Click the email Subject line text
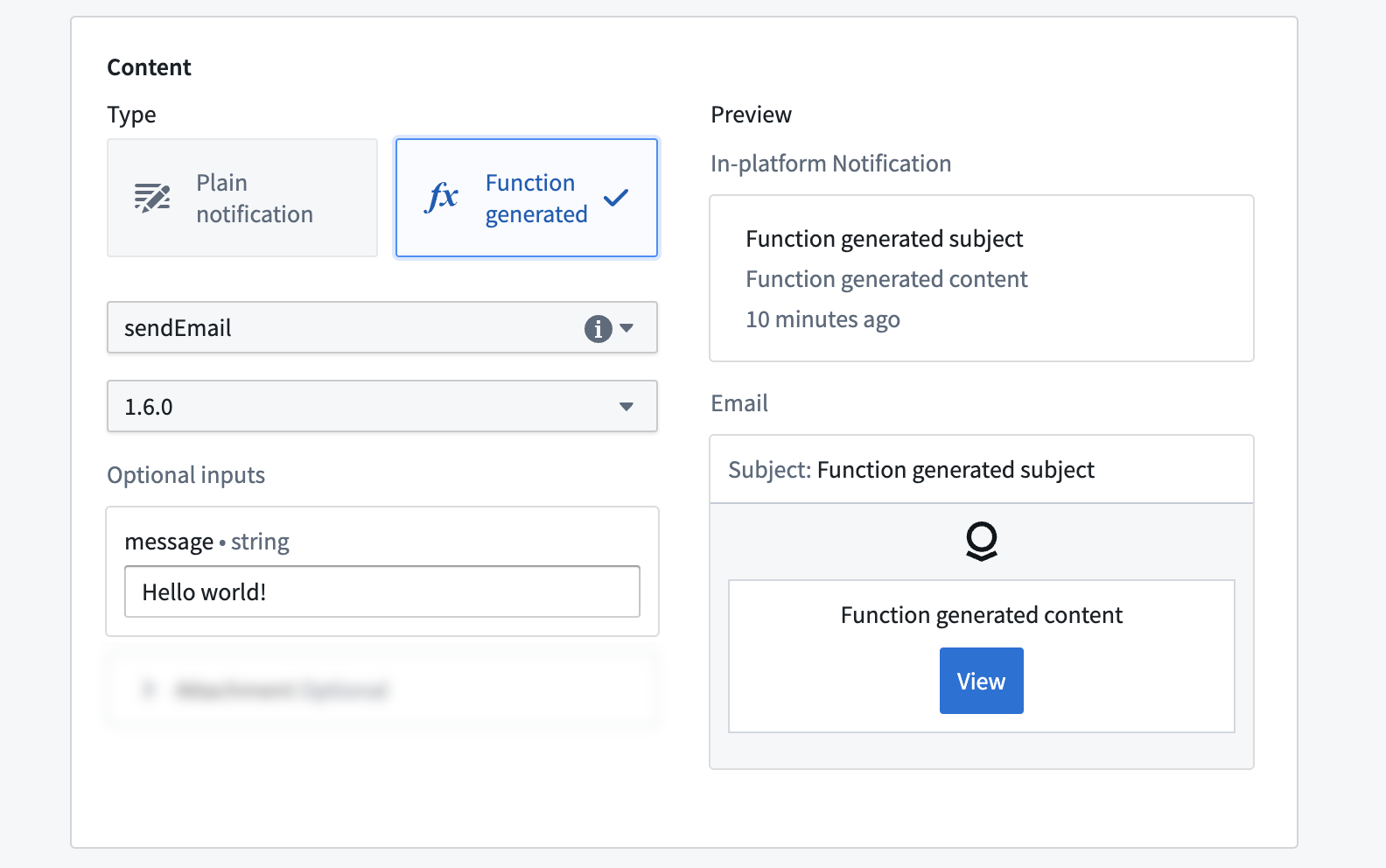Image resolution: width=1386 pixels, height=868 pixels. point(911,470)
